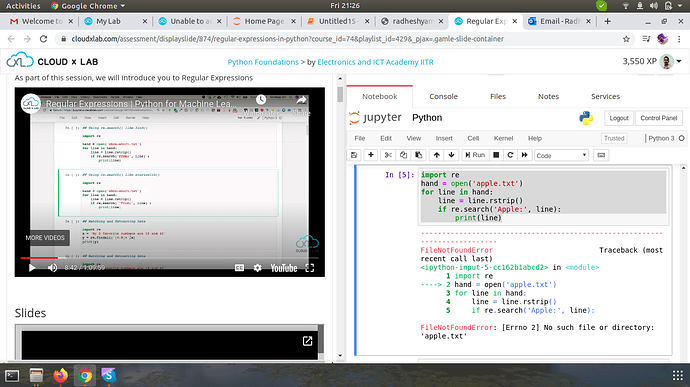Open the command palette keyboard icon
The height and width of the screenshot is (387, 690).
[601, 155]
